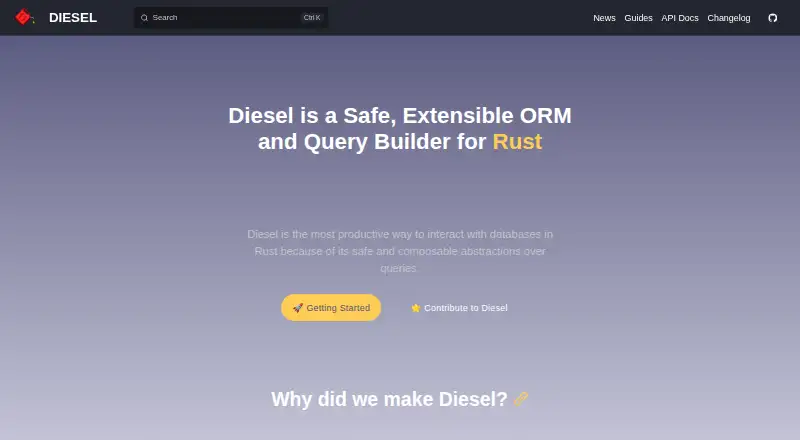The height and width of the screenshot is (440, 800).
Task: Follow the Contribute to Diesel link
Action: tap(459, 308)
